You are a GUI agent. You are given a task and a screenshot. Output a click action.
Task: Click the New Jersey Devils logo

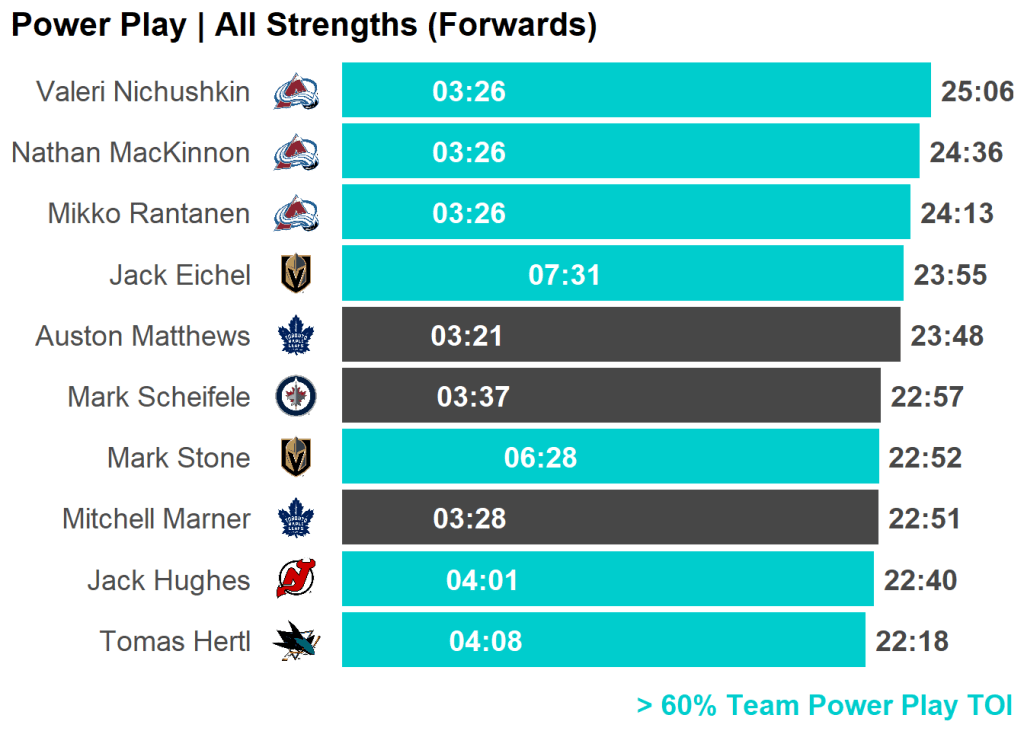pyautogui.click(x=296, y=580)
